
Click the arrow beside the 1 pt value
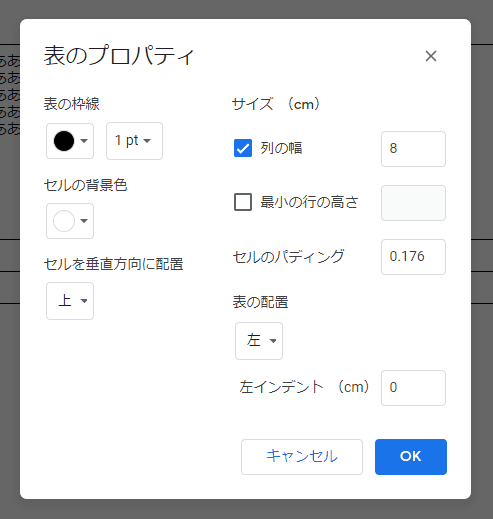pyautogui.click(x=147, y=141)
